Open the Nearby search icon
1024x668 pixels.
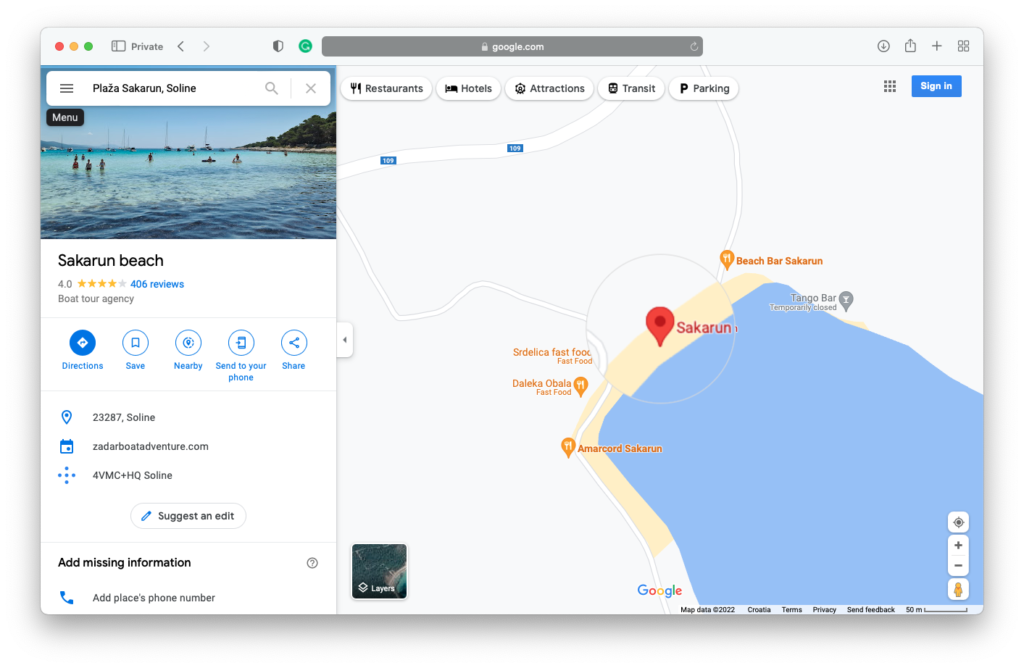point(188,343)
